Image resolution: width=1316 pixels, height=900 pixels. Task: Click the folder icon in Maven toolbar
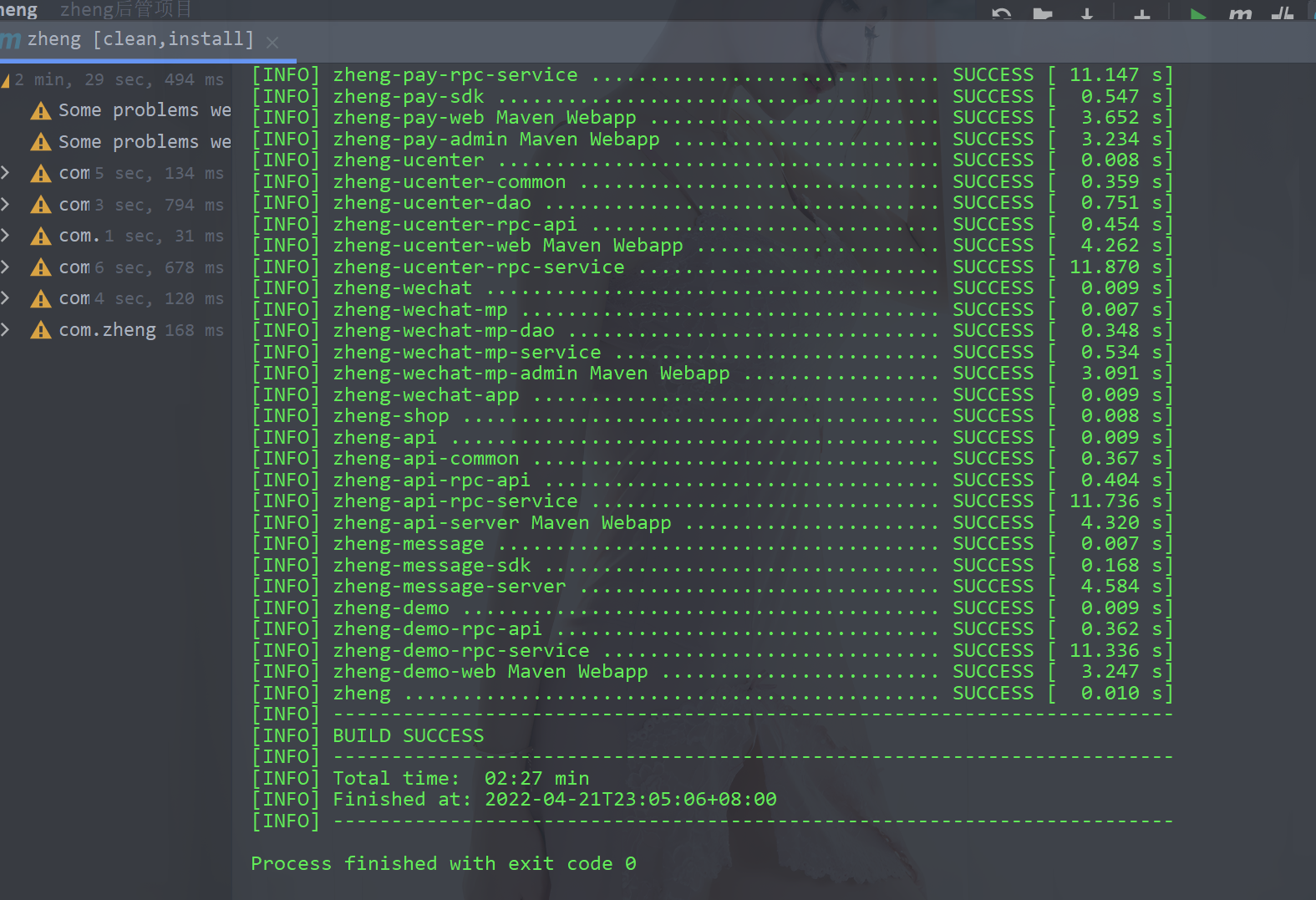click(x=1042, y=14)
